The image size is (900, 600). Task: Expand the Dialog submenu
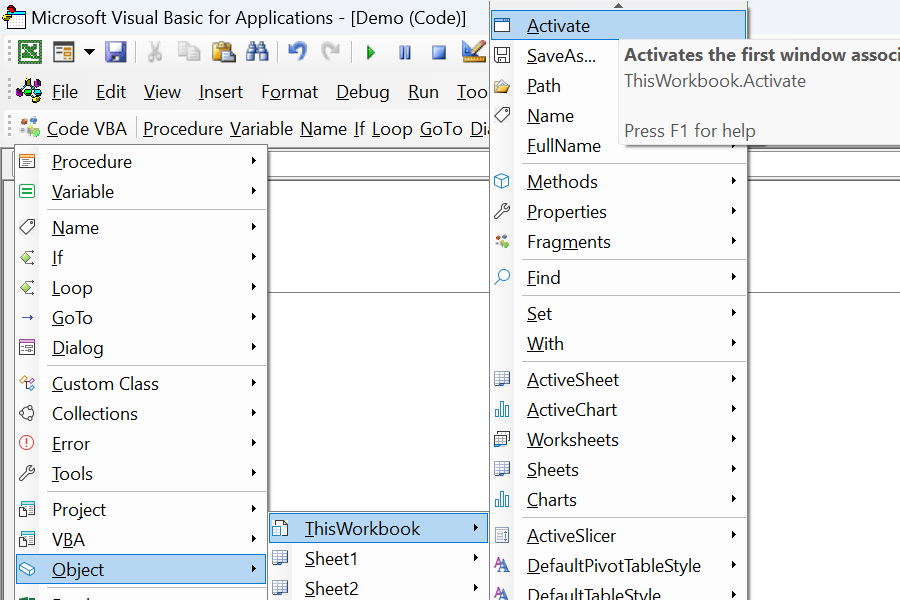(x=141, y=347)
